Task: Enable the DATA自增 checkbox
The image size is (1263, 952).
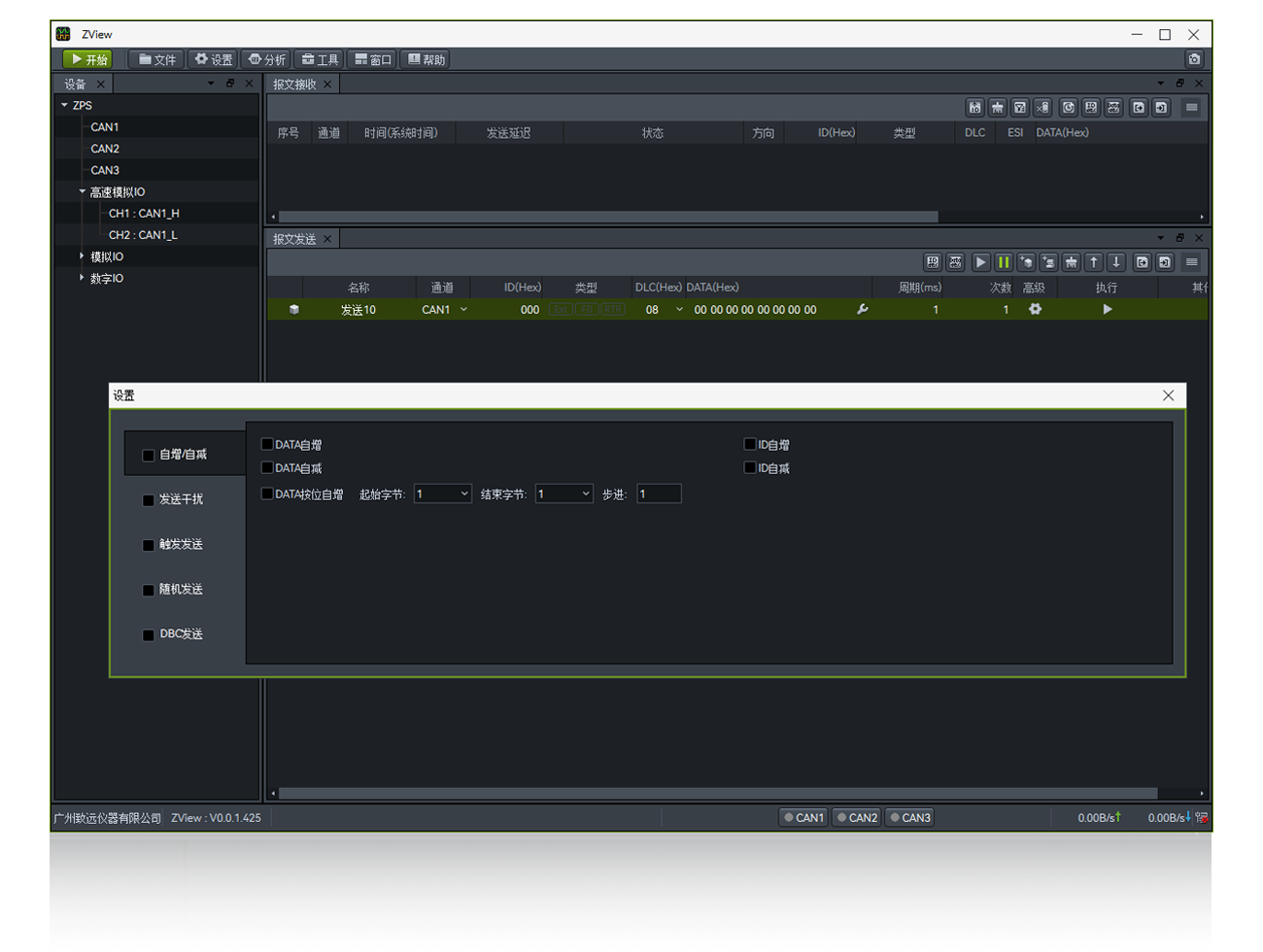Action: tap(267, 445)
